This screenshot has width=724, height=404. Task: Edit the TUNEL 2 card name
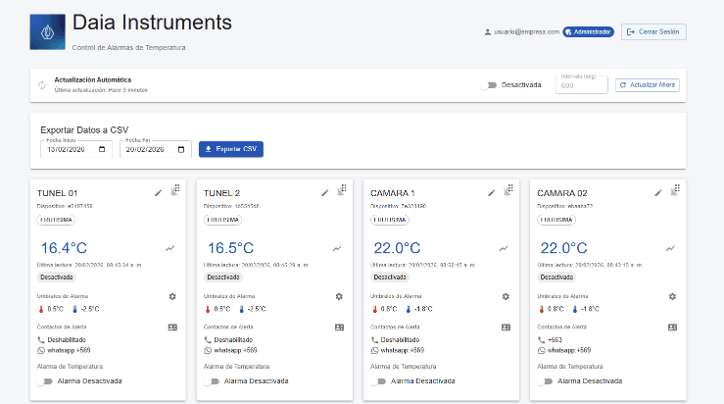tap(325, 193)
